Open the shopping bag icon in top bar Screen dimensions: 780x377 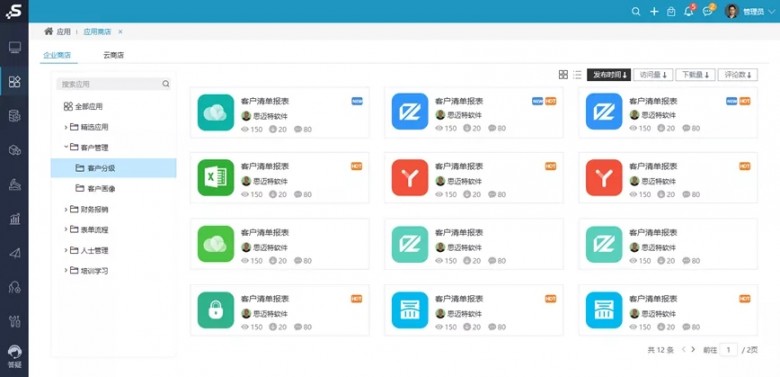coord(671,11)
